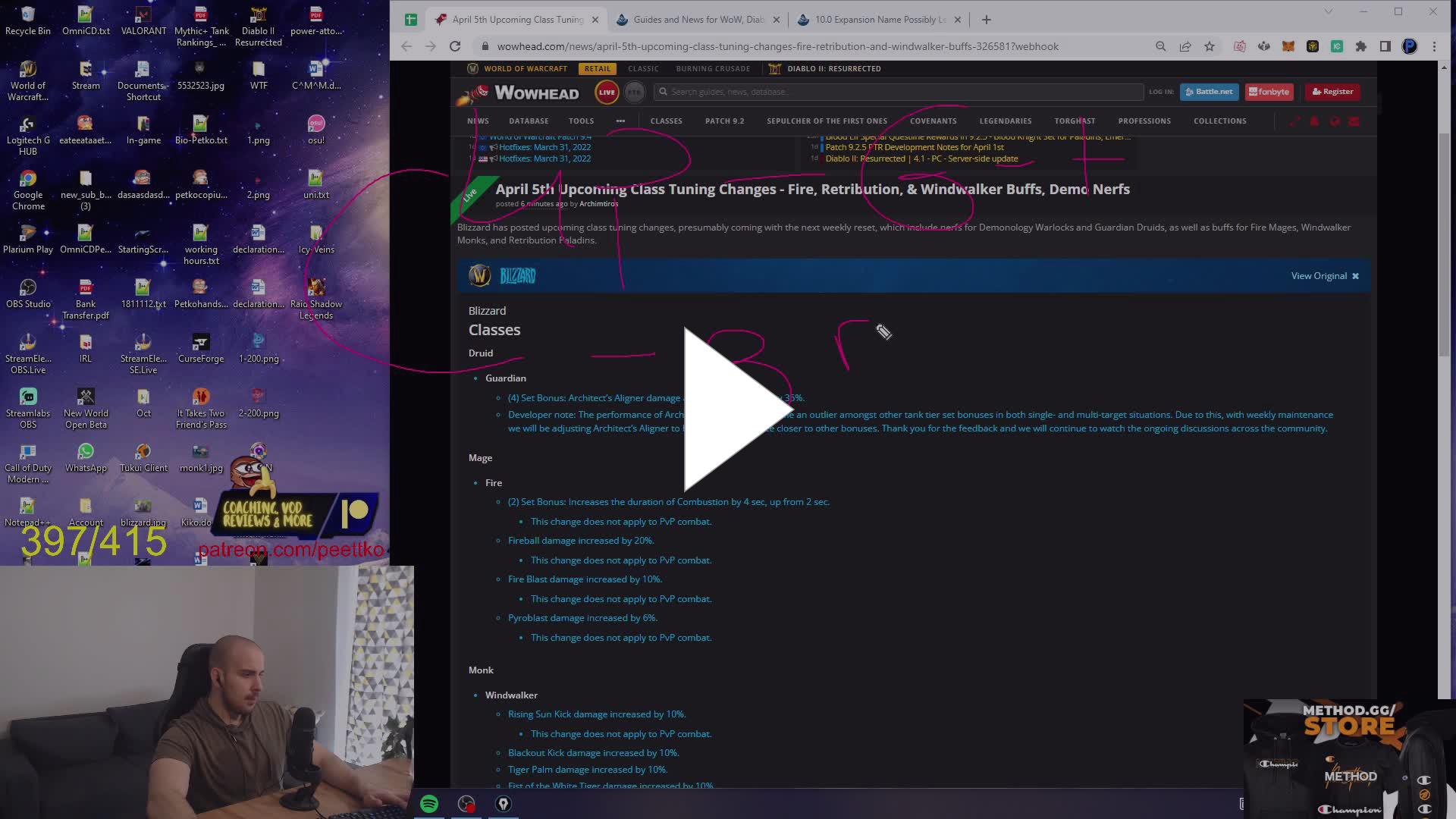Viewport: 1456px width, 819px height.
Task: Expand the COVENANTS navigation menu
Action: click(933, 121)
